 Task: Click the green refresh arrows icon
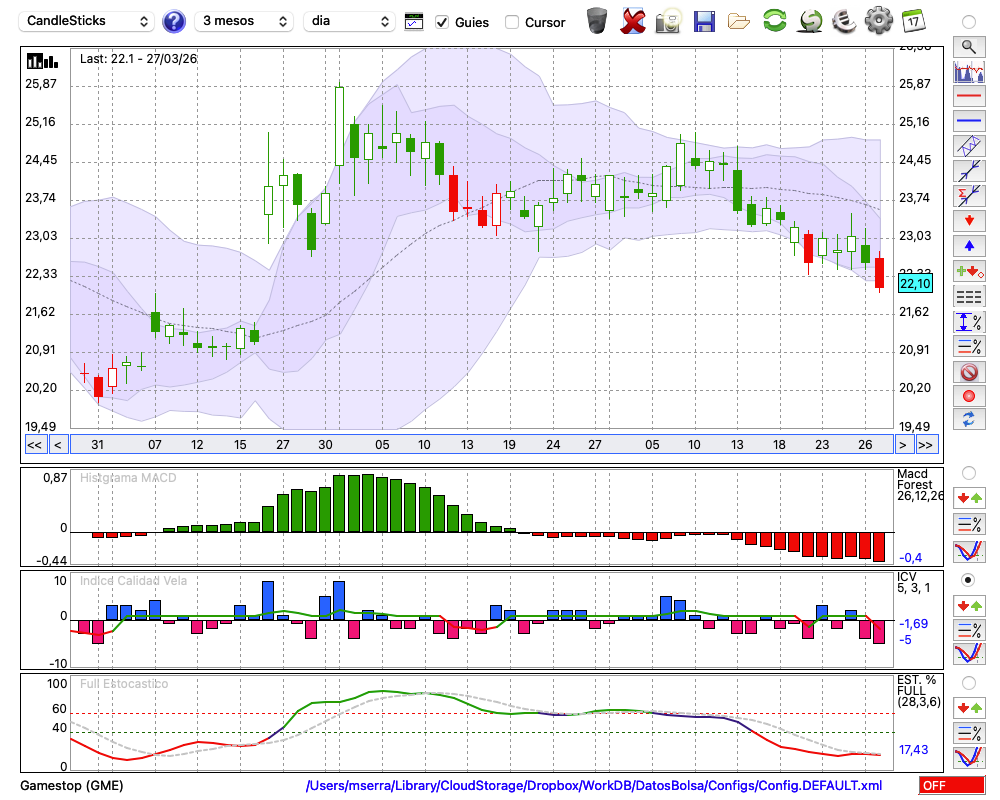point(773,21)
